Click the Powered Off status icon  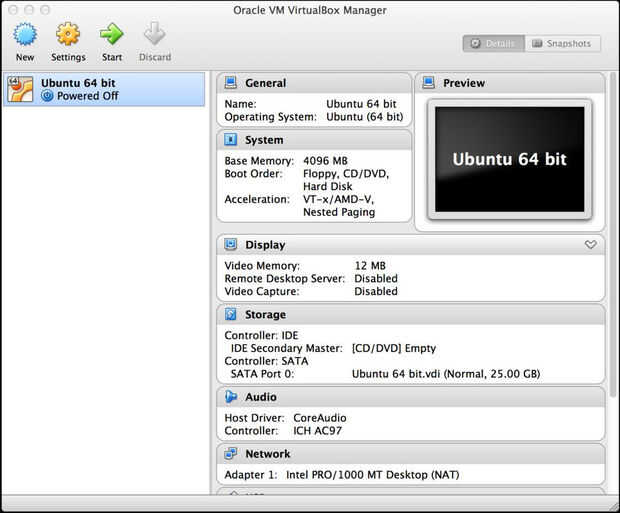47,96
